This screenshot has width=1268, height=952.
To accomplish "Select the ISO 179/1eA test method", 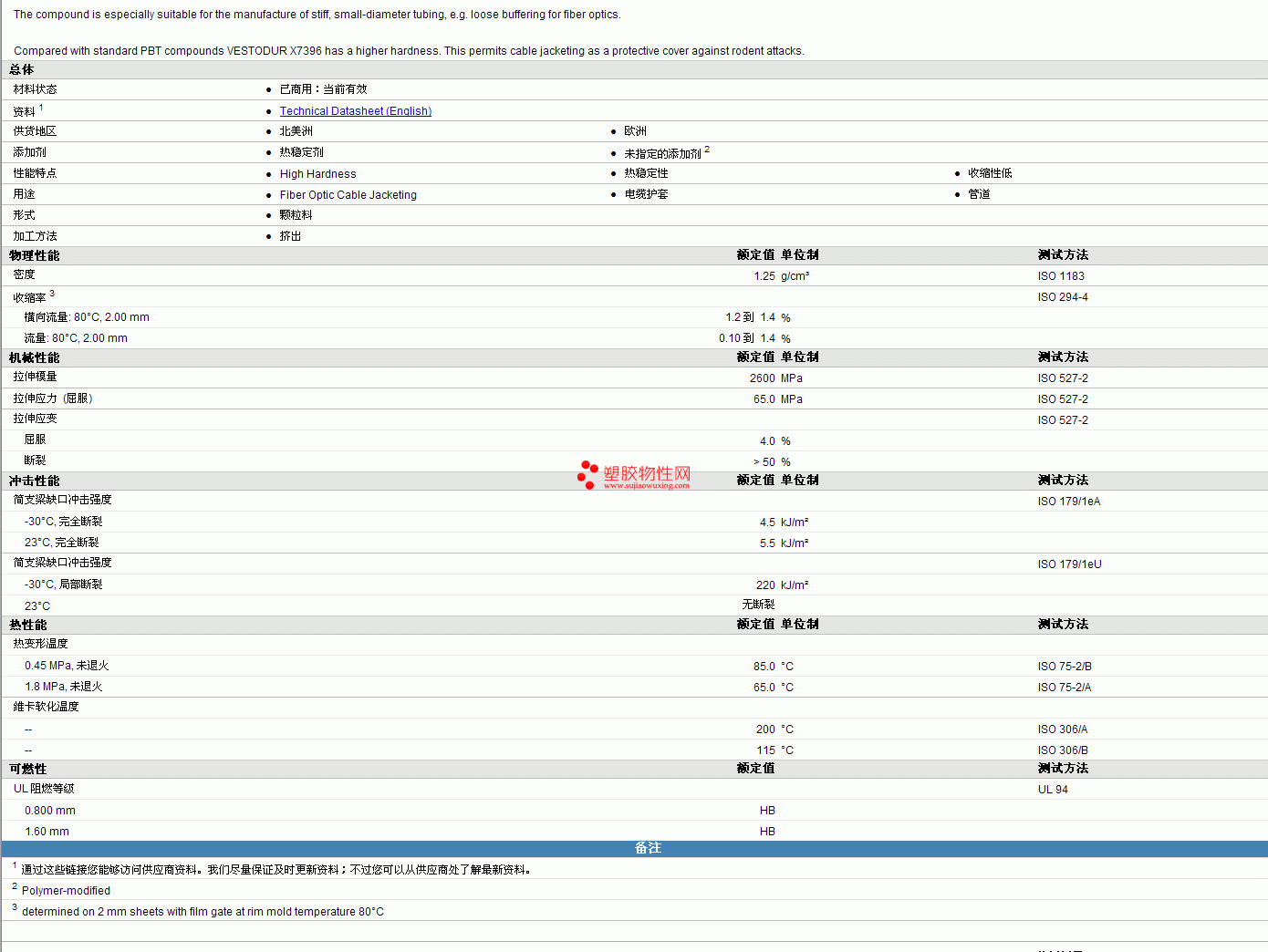I will (x=1069, y=502).
